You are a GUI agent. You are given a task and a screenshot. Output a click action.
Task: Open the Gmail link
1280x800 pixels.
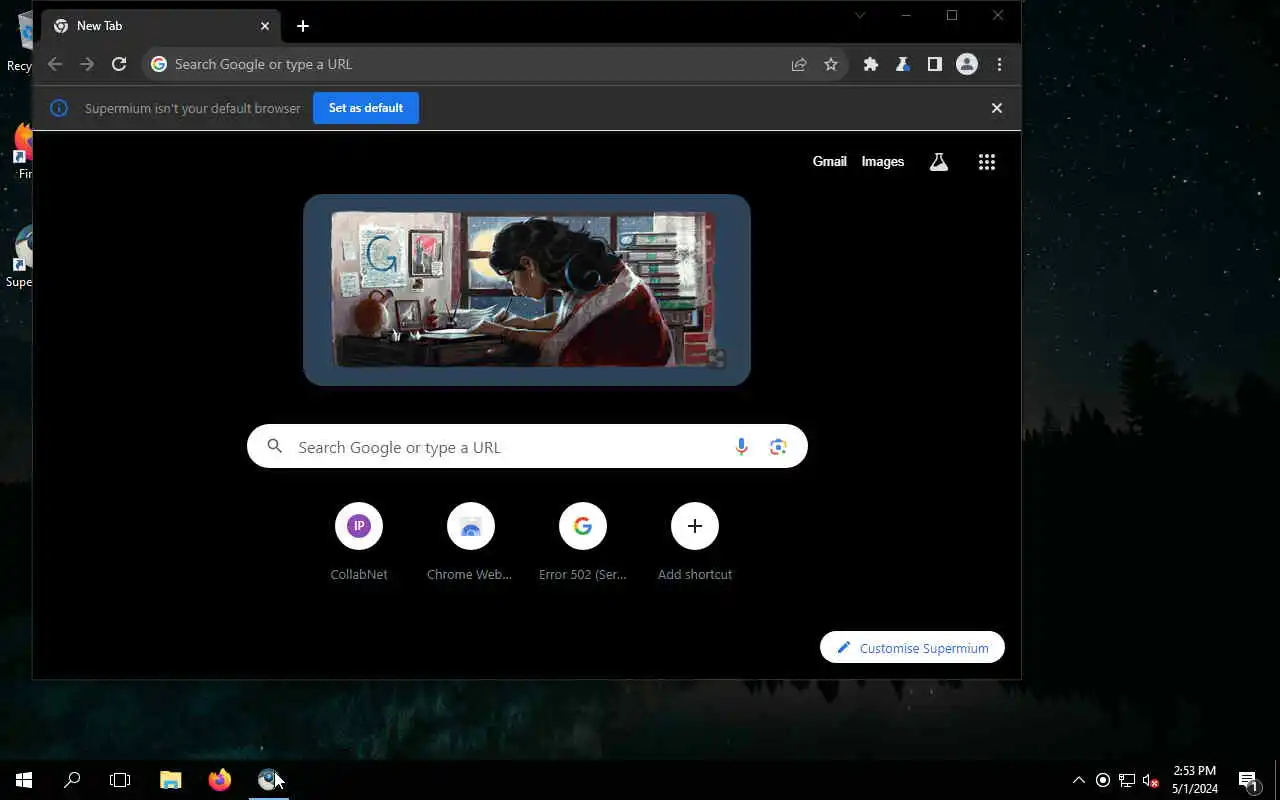point(830,161)
